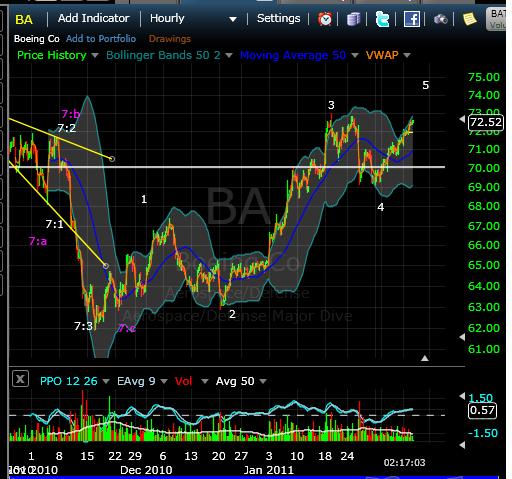Share chart via Twitter bird icon

click(382, 19)
